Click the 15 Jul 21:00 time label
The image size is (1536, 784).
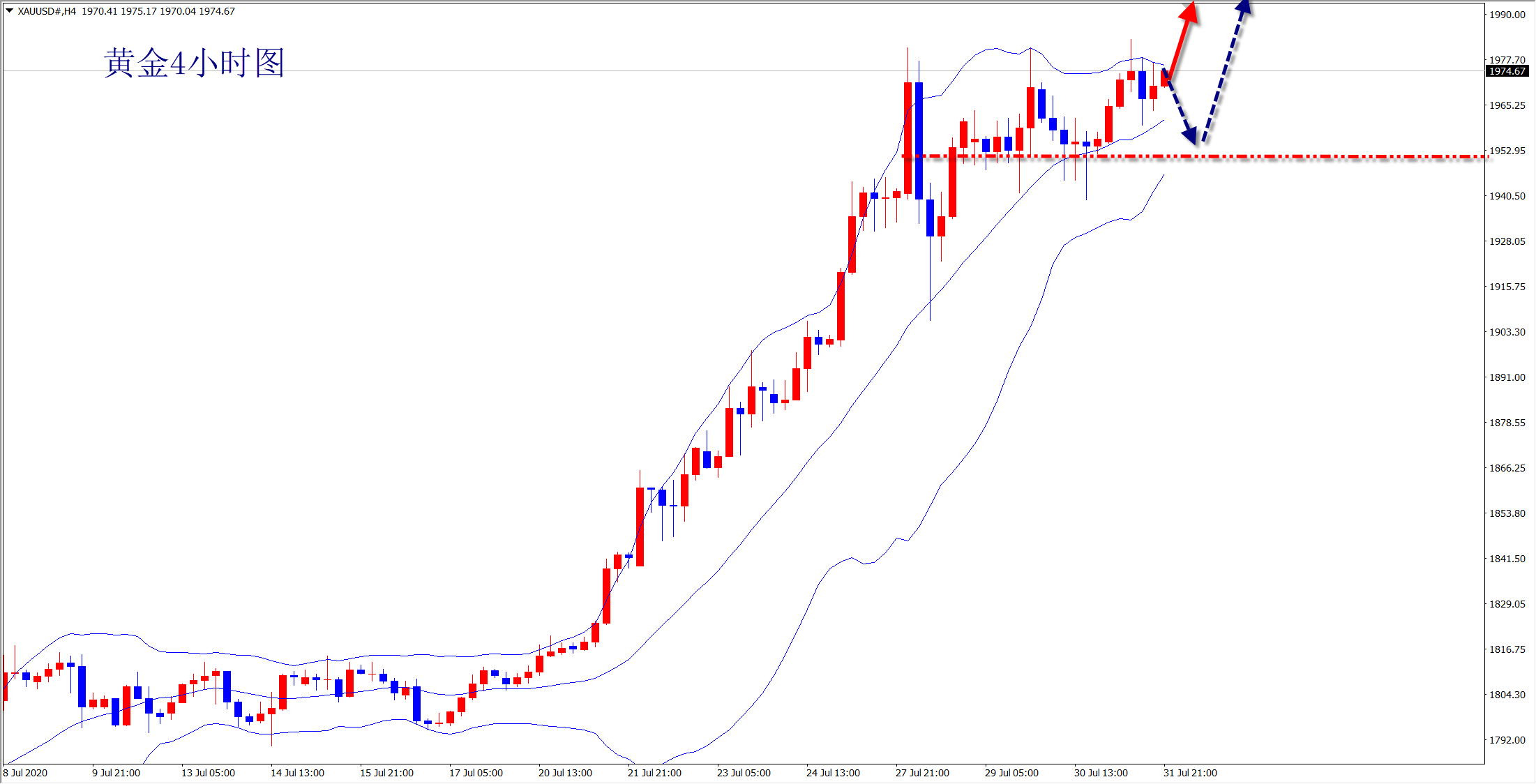(386, 773)
